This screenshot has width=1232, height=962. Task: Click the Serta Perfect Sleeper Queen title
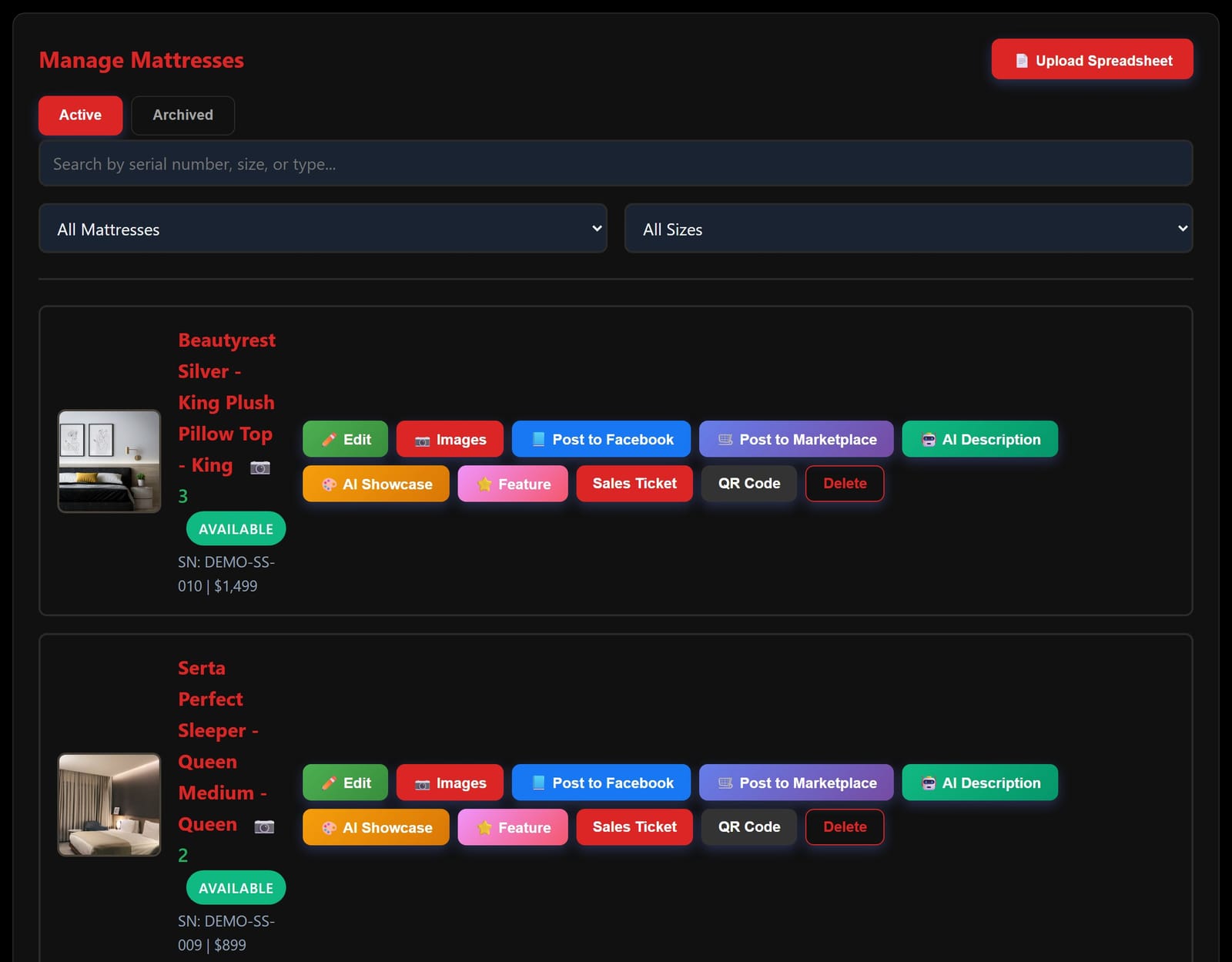(222, 746)
